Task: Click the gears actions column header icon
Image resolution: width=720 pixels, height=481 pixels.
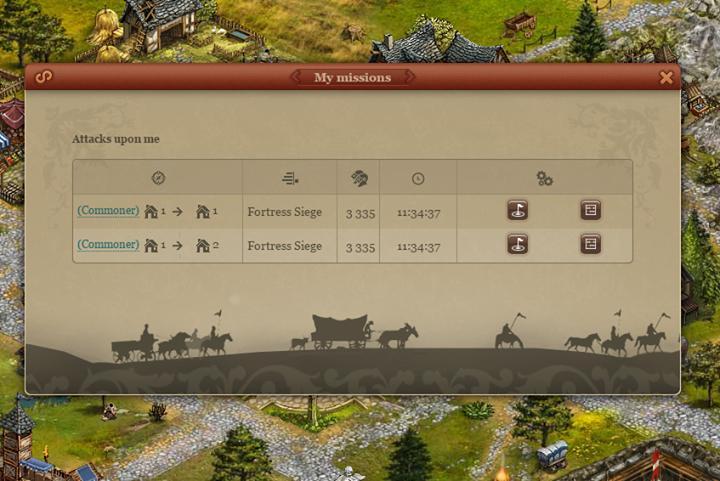Action: tap(545, 179)
